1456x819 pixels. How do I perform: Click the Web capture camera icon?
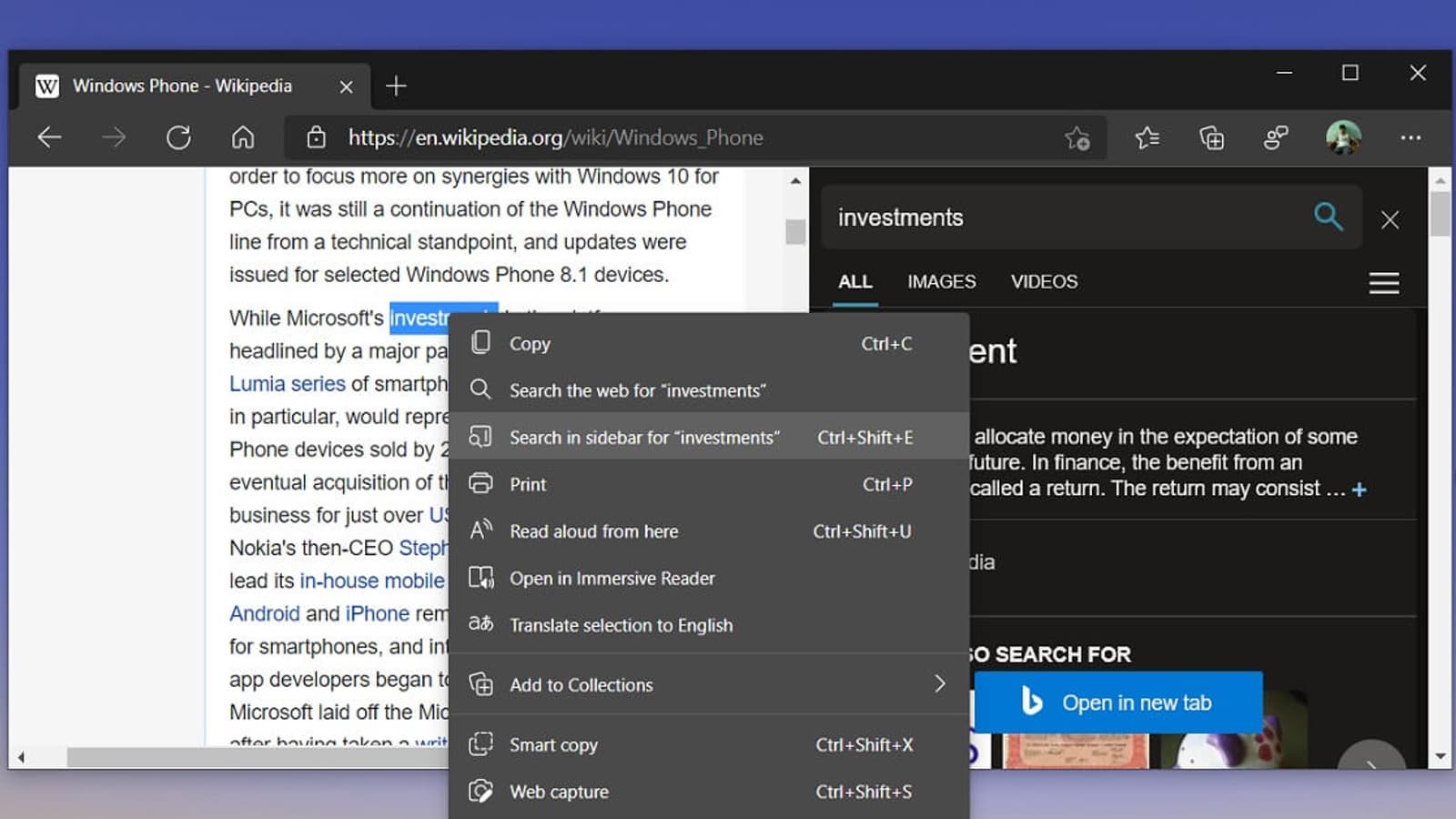tap(480, 791)
